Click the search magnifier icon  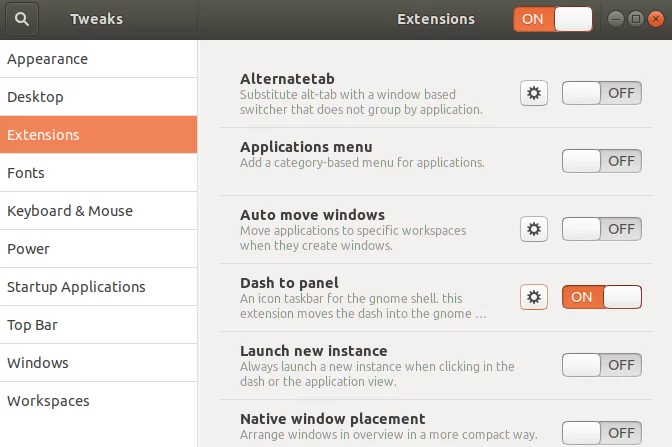[22, 19]
